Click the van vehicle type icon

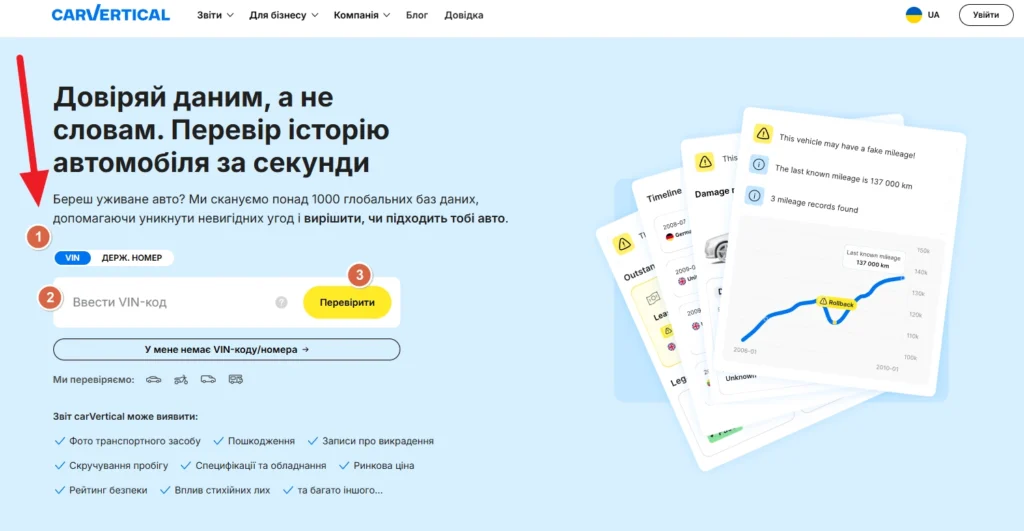(x=208, y=379)
